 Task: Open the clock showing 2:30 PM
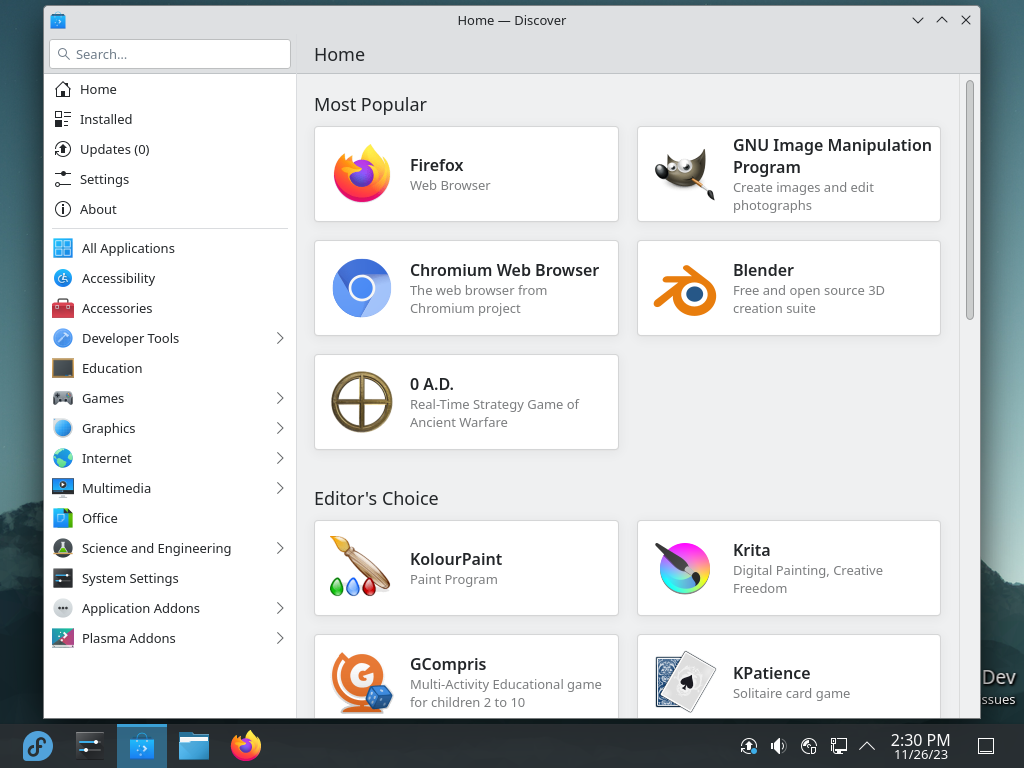(920, 746)
